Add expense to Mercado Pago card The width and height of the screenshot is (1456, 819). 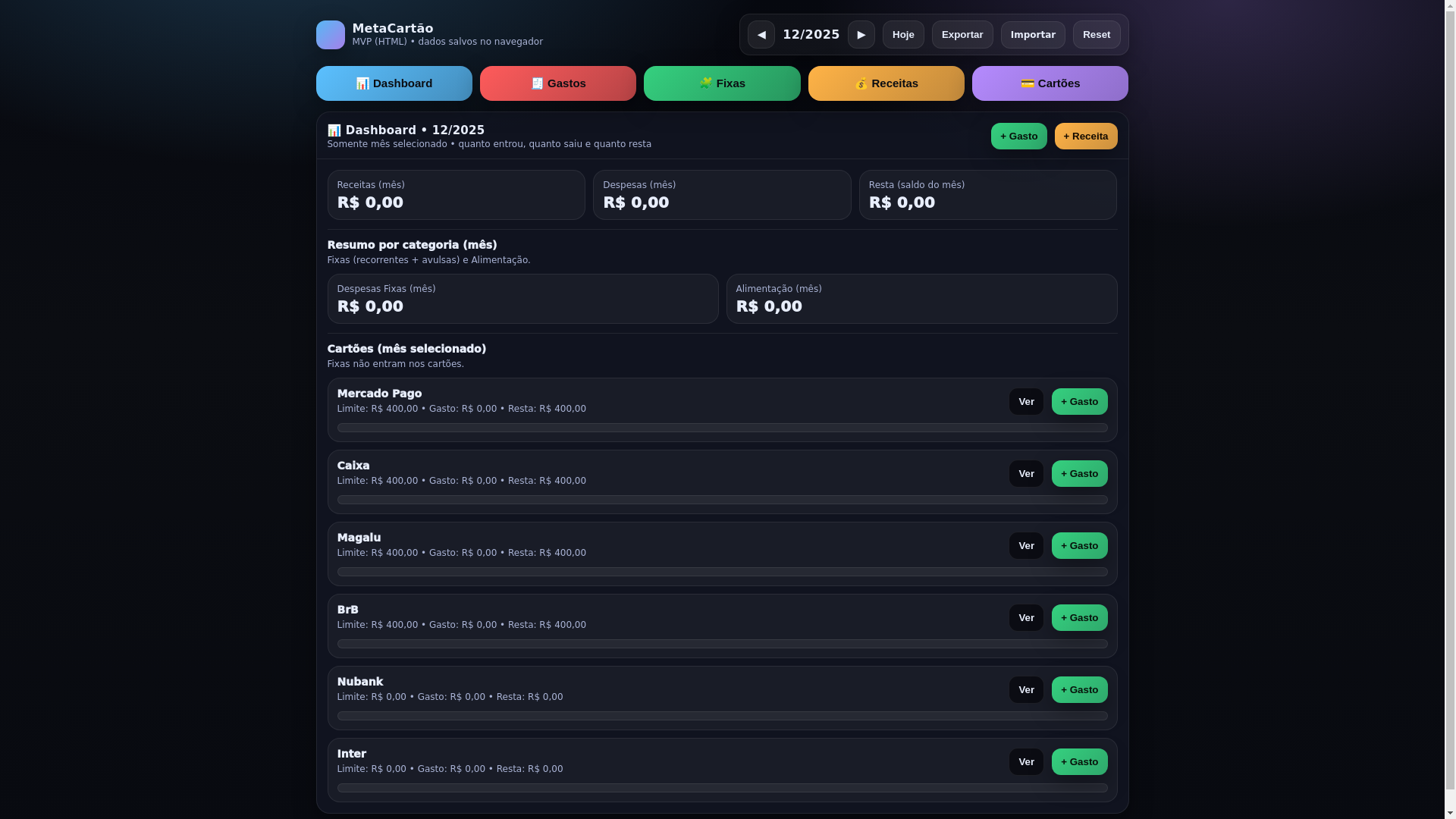[1080, 402]
